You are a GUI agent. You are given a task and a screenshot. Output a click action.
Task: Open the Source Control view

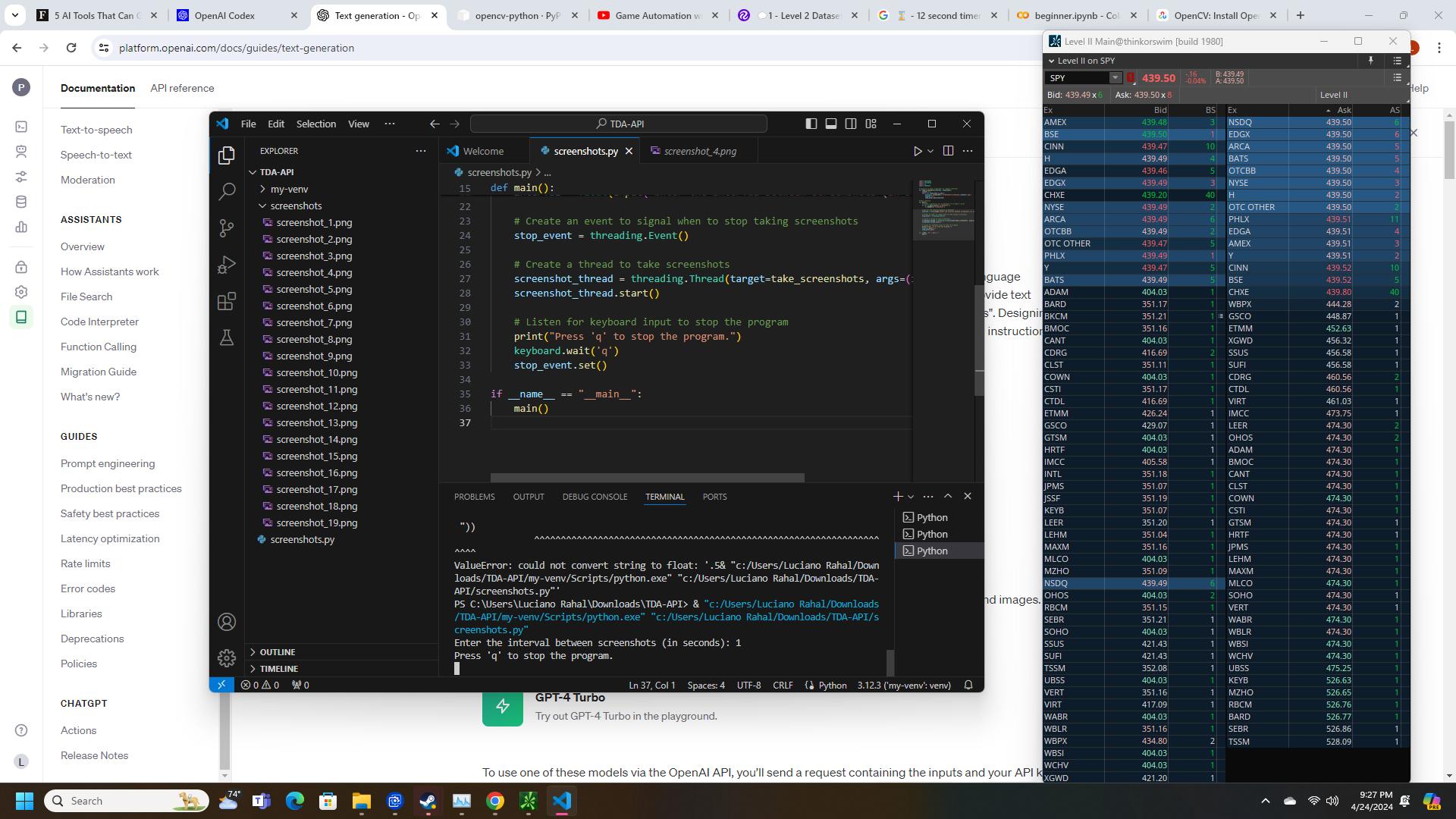(x=226, y=227)
